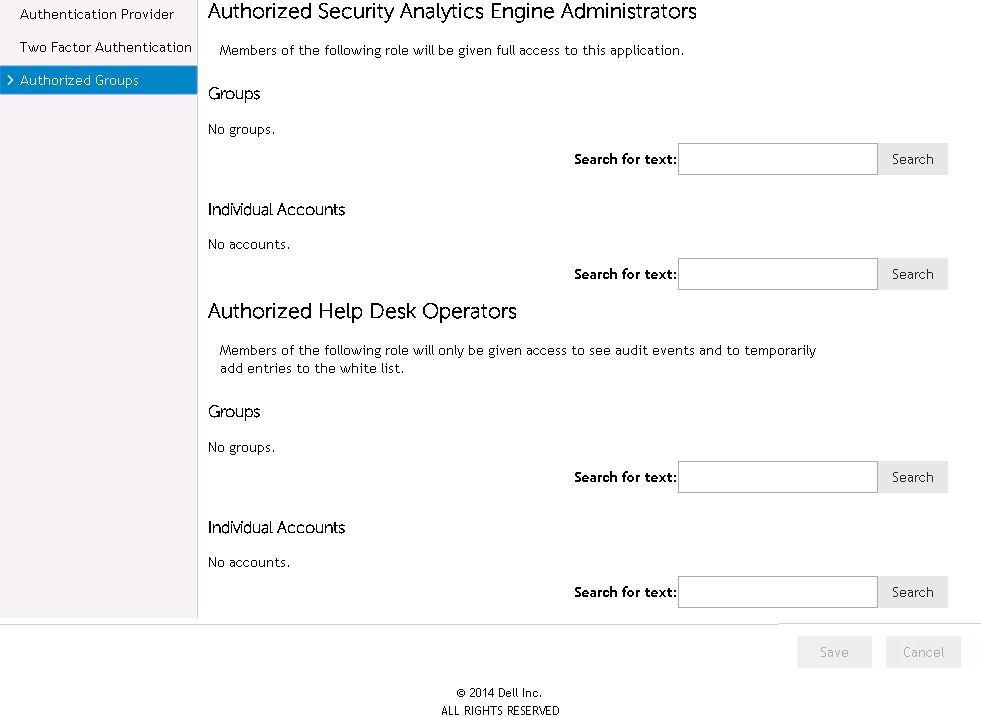
Task: Click the Cancel button
Action: pos(923,652)
